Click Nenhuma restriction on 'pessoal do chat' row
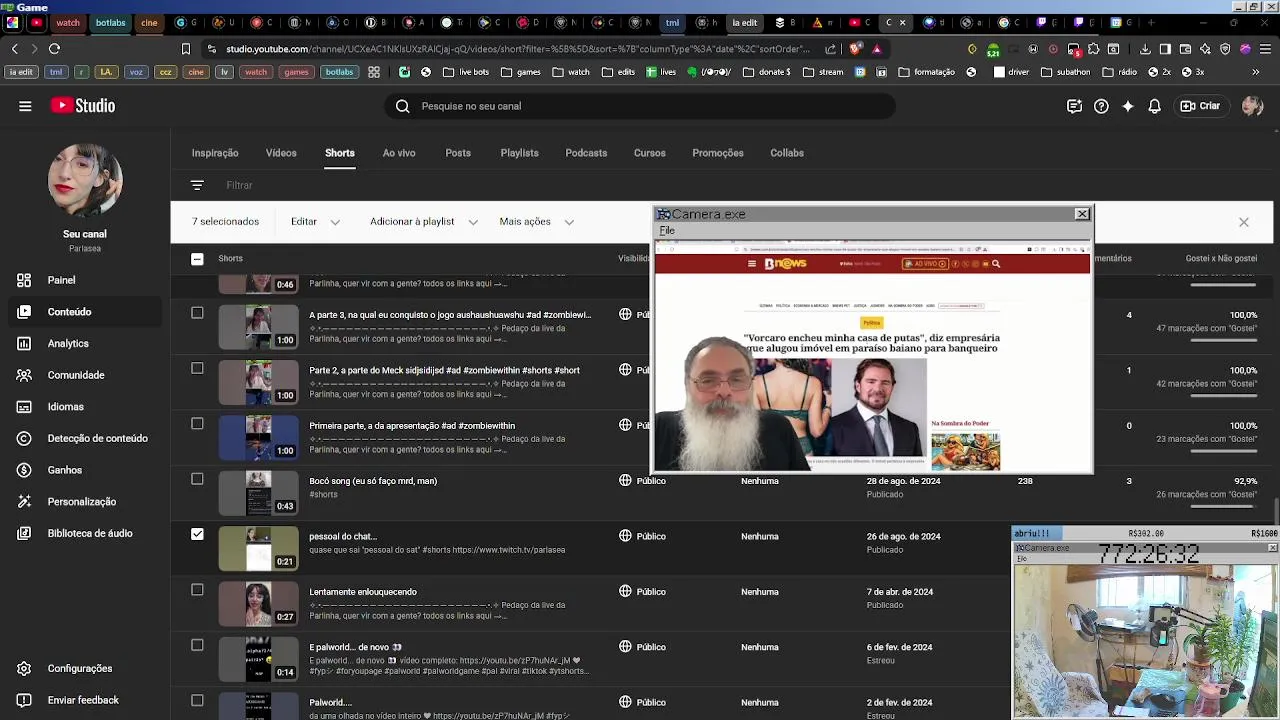 pyautogui.click(x=760, y=537)
